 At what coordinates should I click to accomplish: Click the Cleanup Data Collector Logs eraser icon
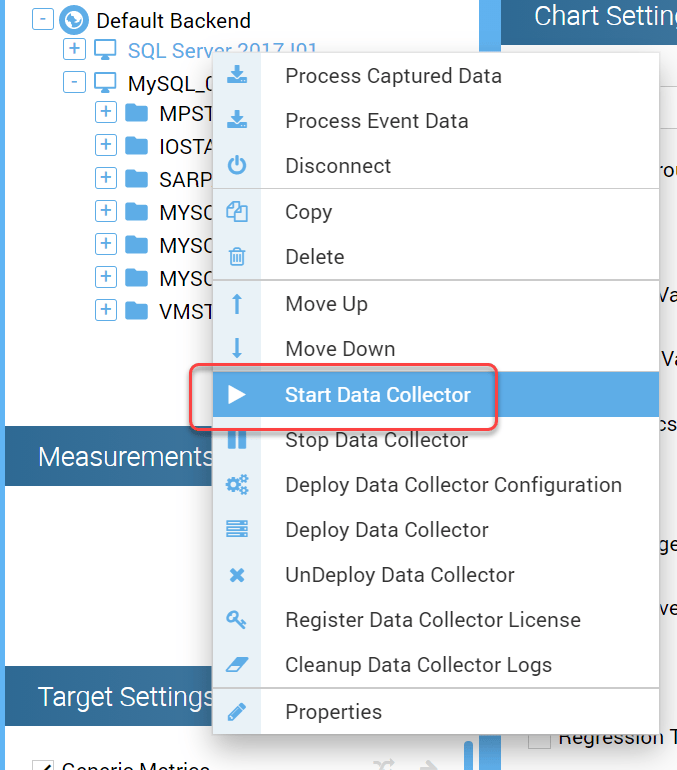click(x=237, y=665)
